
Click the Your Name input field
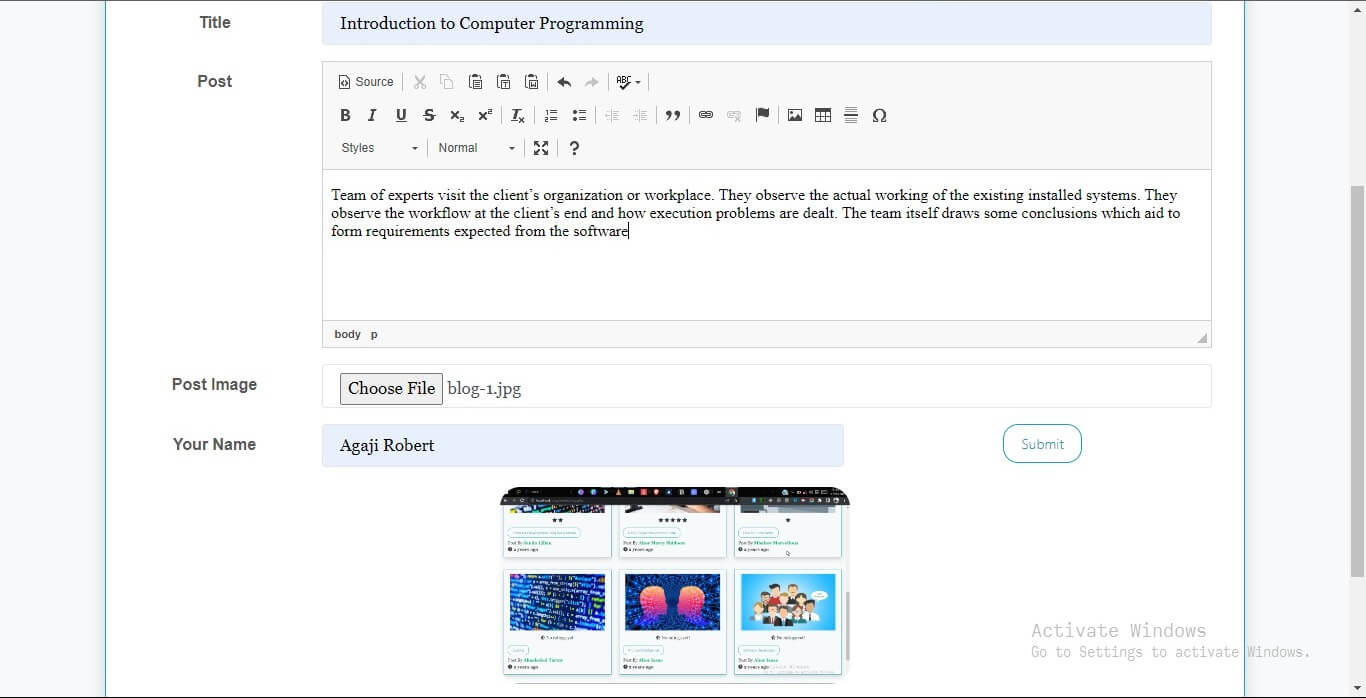click(x=582, y=446)
